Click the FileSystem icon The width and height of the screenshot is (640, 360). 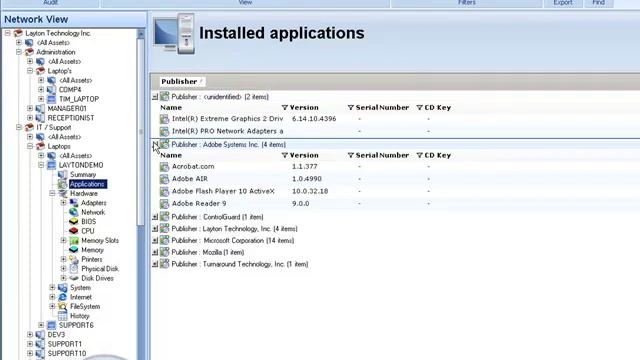click(x=62, y=307)
